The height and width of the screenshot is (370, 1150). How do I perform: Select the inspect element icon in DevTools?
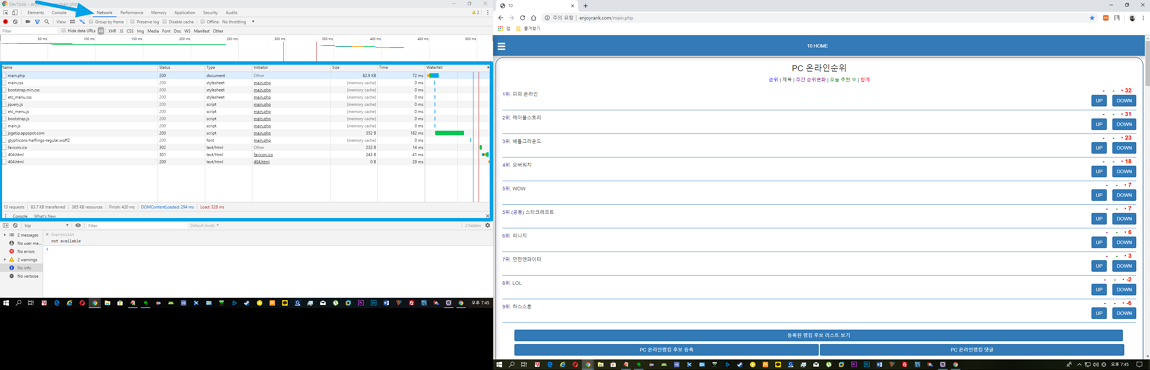pos(6,12)
